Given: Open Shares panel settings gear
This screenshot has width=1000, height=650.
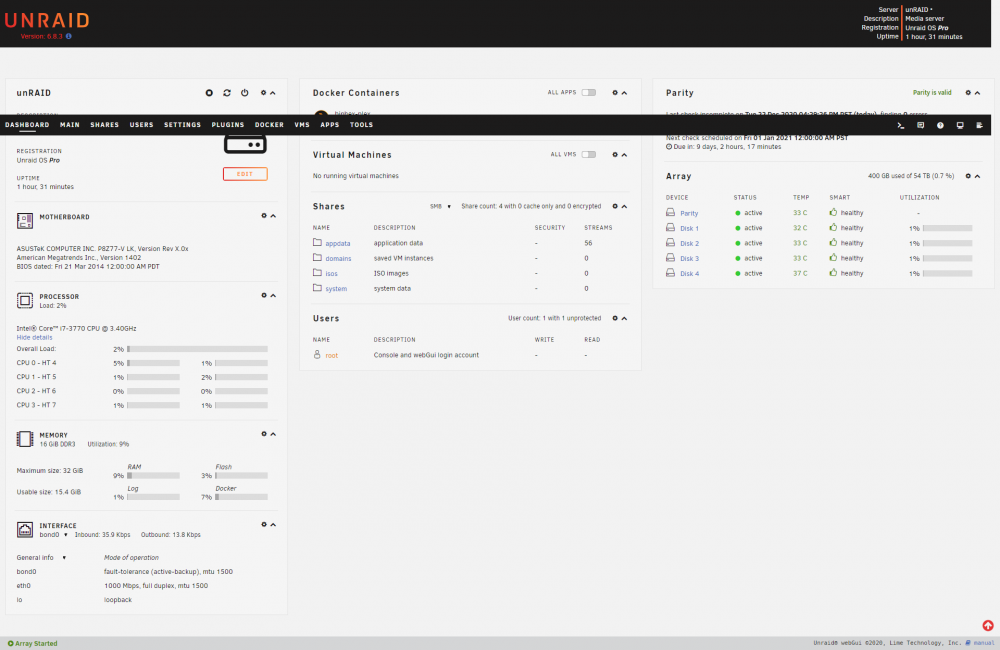Looking at the screenshot, I should (x=615, y=207).
